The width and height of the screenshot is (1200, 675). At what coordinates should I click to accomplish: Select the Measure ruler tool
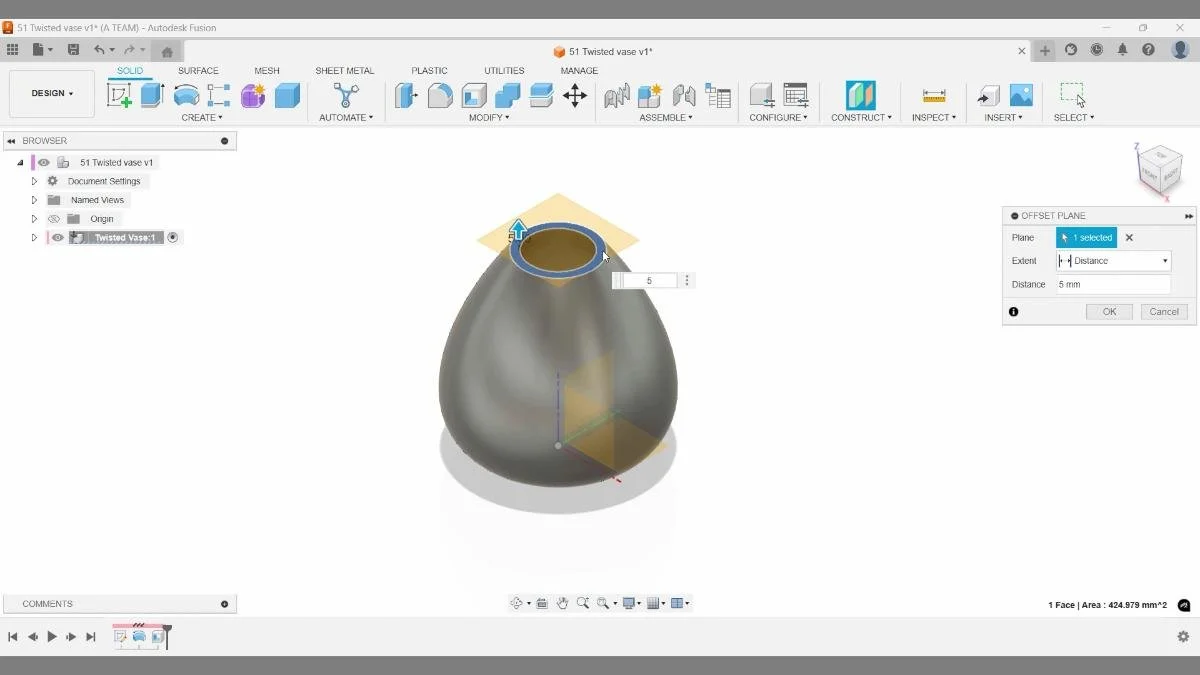tap(934, 95)
